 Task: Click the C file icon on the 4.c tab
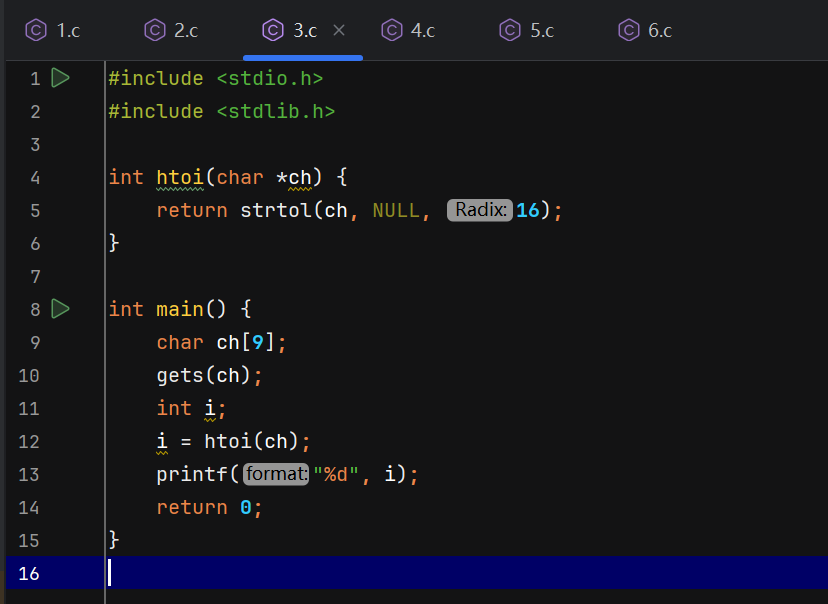click(x=392, y=30)
